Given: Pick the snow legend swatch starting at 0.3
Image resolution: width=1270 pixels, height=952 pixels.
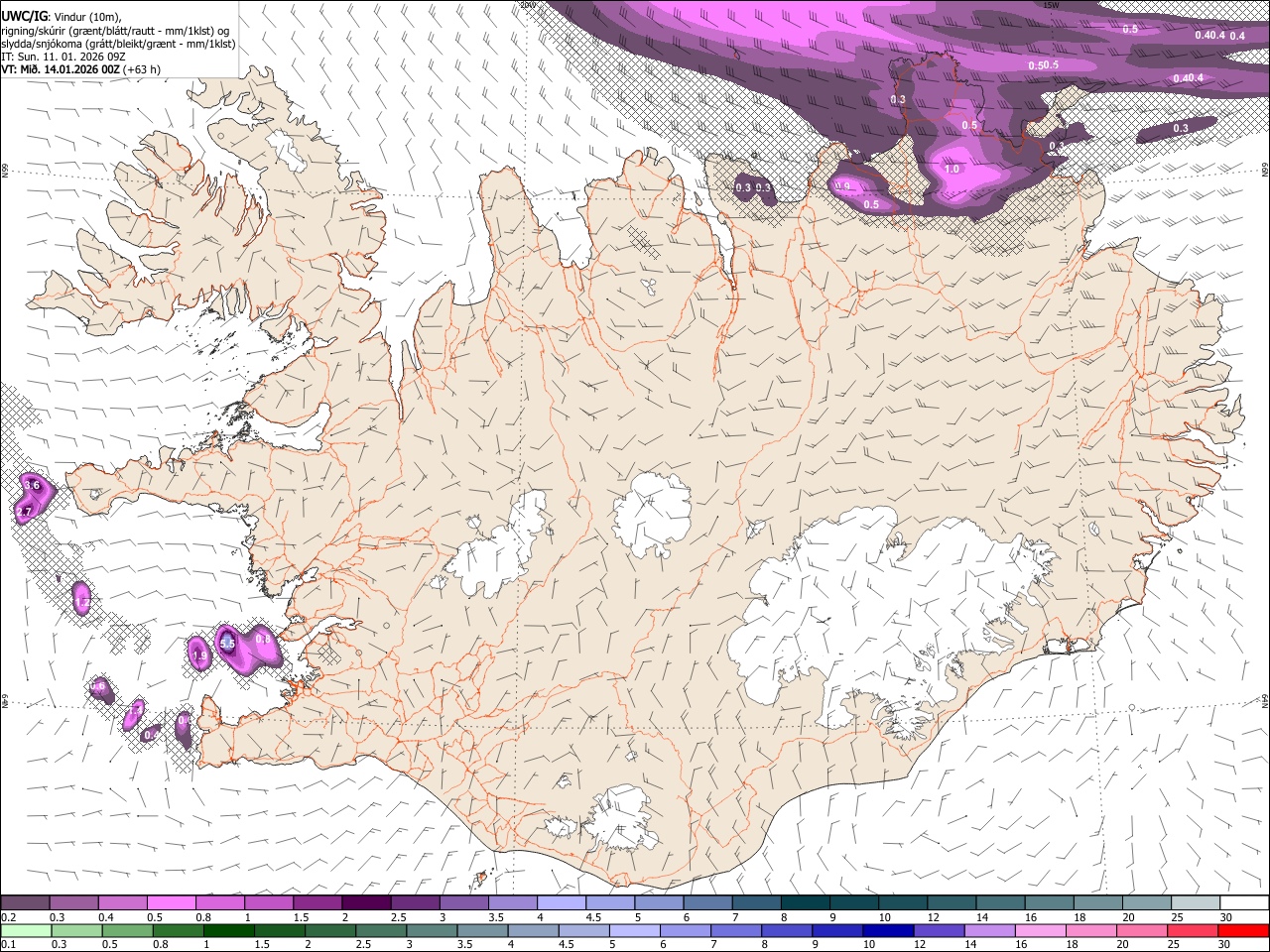Looking at the screenshot, I should (x=74, y=902).
